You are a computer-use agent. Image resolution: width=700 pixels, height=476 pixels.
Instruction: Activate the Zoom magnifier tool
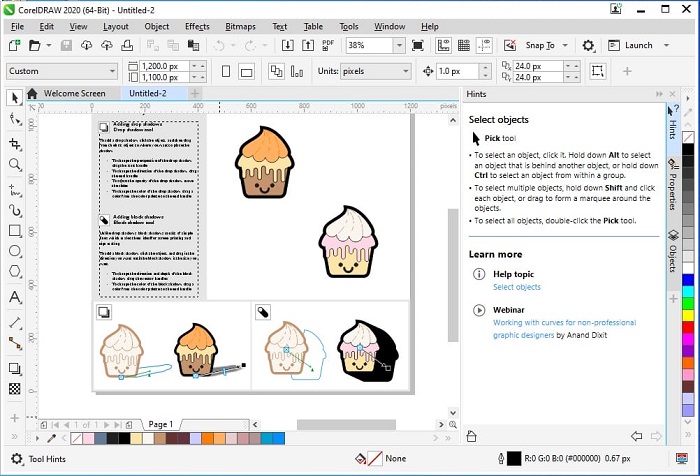click(14, 164)
